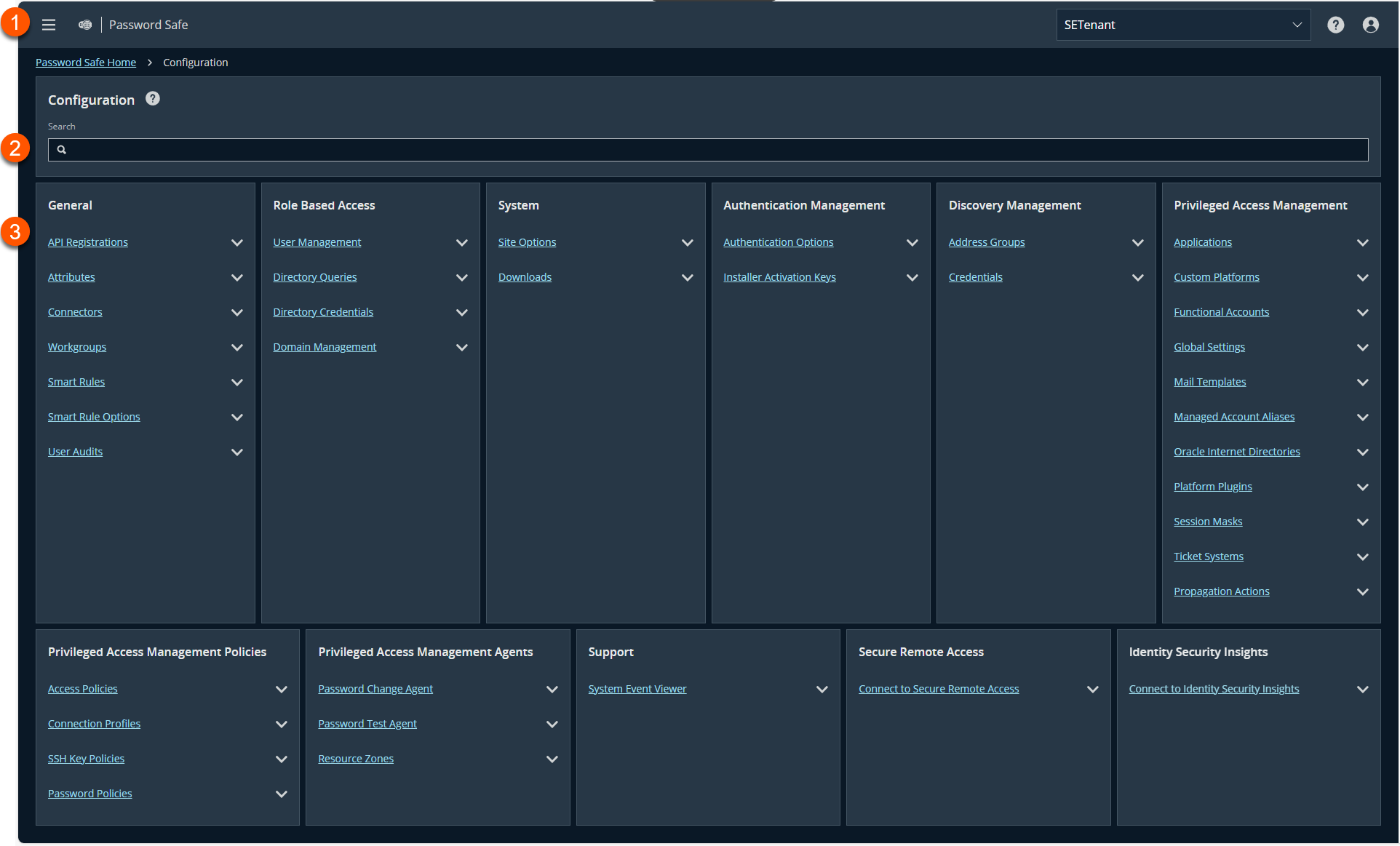This screenshot has width=1400, height=846.
Task: Open the API Registrations link
Action: click(88, 242)
